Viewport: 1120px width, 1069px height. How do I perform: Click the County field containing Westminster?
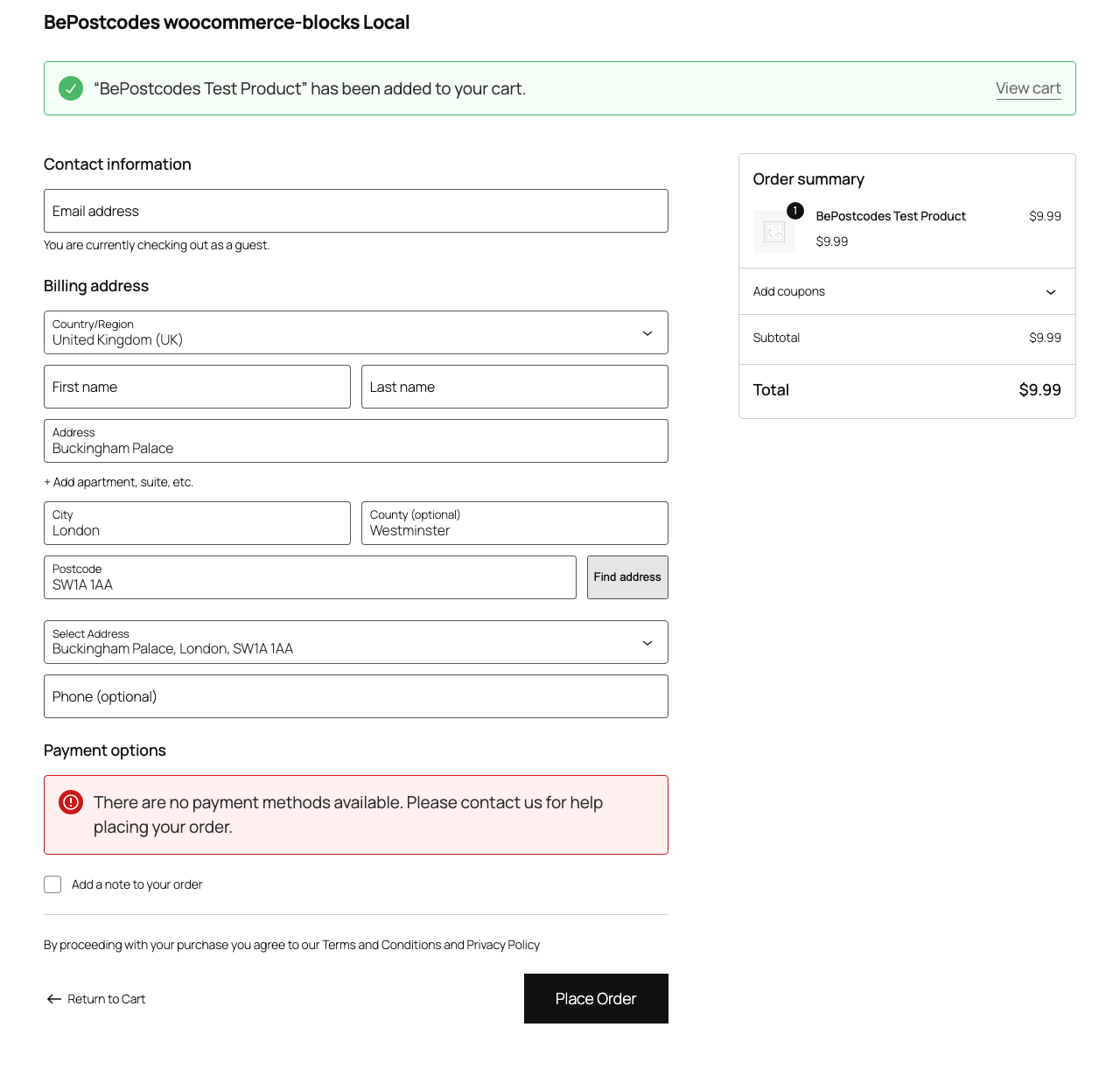514,523
